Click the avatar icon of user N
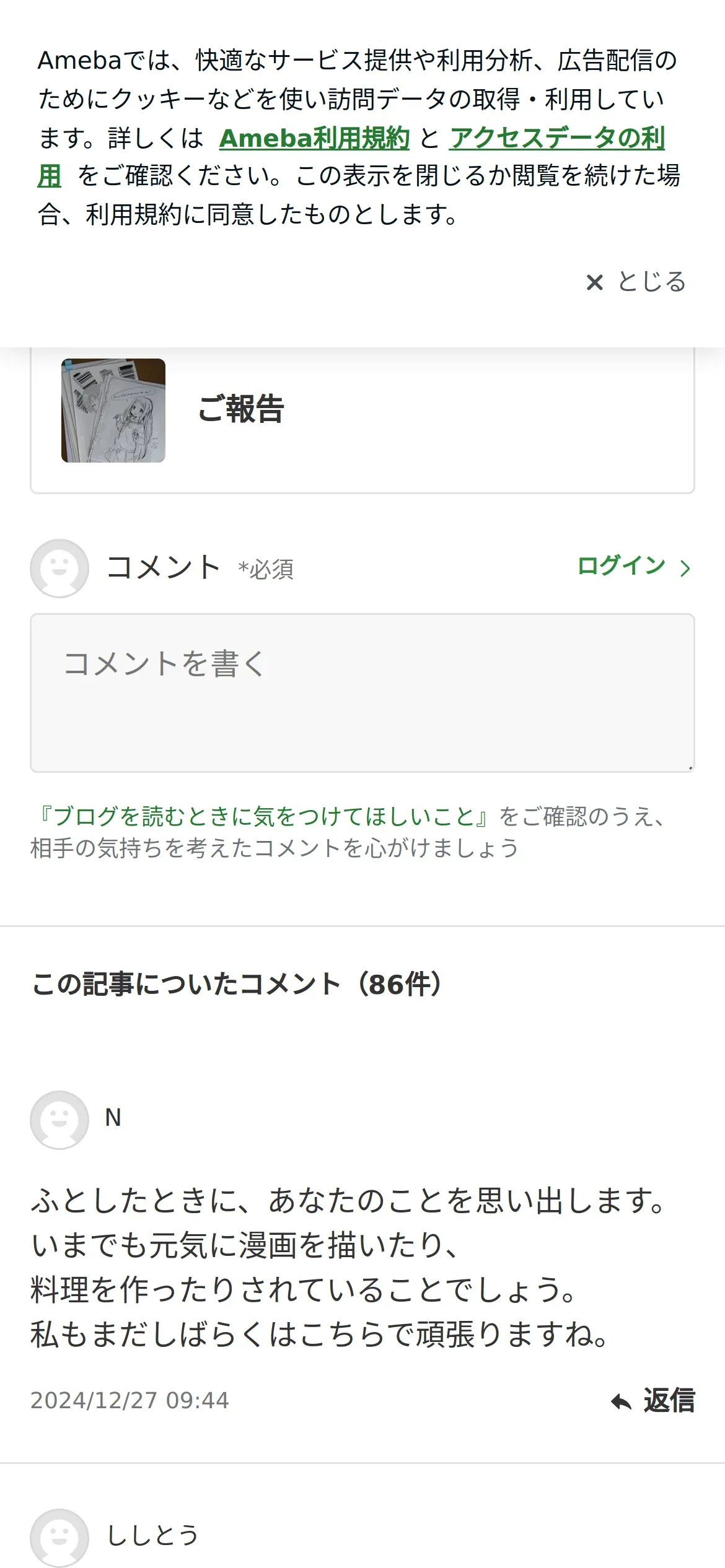 (59, 1120)
